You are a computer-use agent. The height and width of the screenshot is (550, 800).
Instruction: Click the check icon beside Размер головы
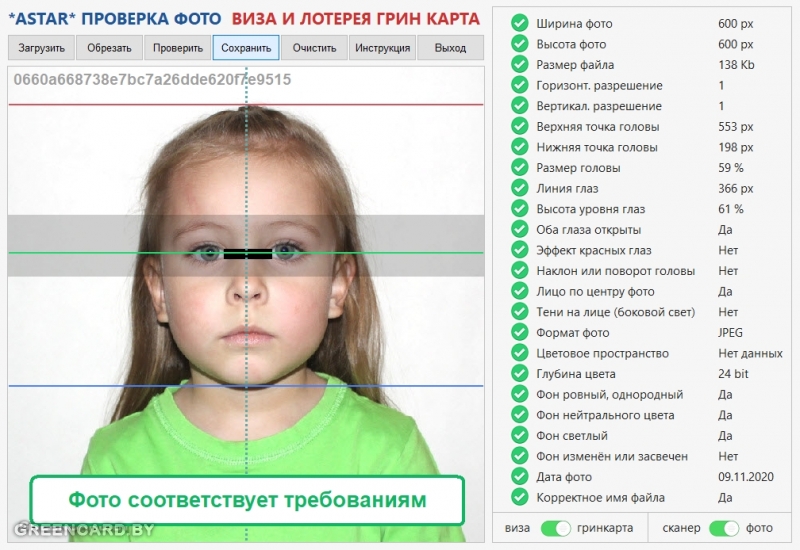tap(519, 167)
